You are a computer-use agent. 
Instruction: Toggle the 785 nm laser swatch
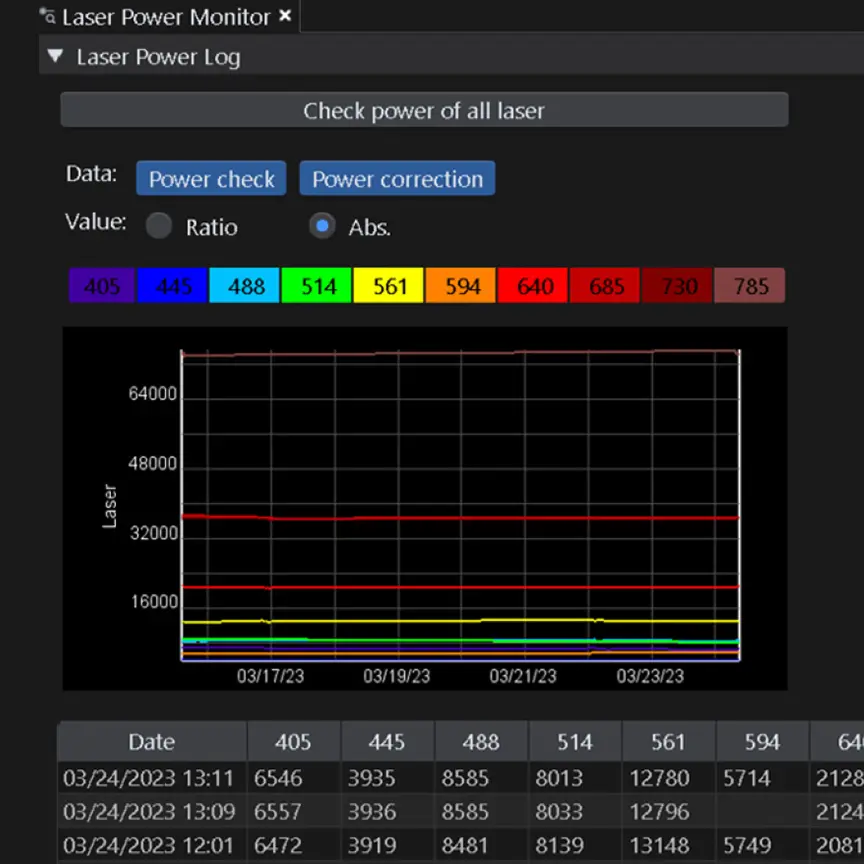click(750, 286)
